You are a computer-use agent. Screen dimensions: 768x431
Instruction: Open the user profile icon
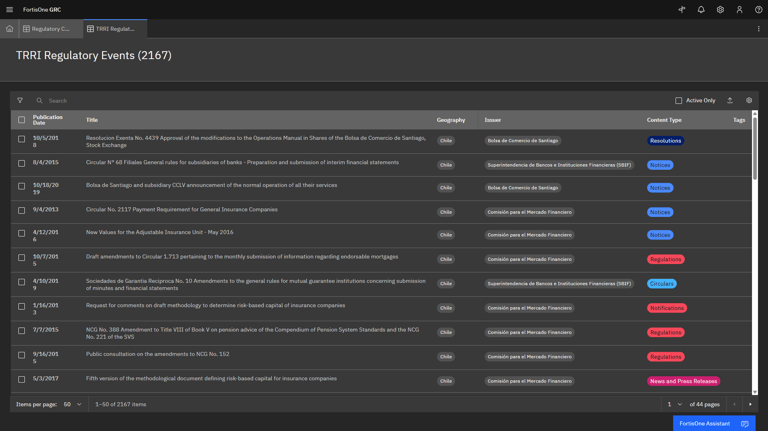tap(739, 10)
